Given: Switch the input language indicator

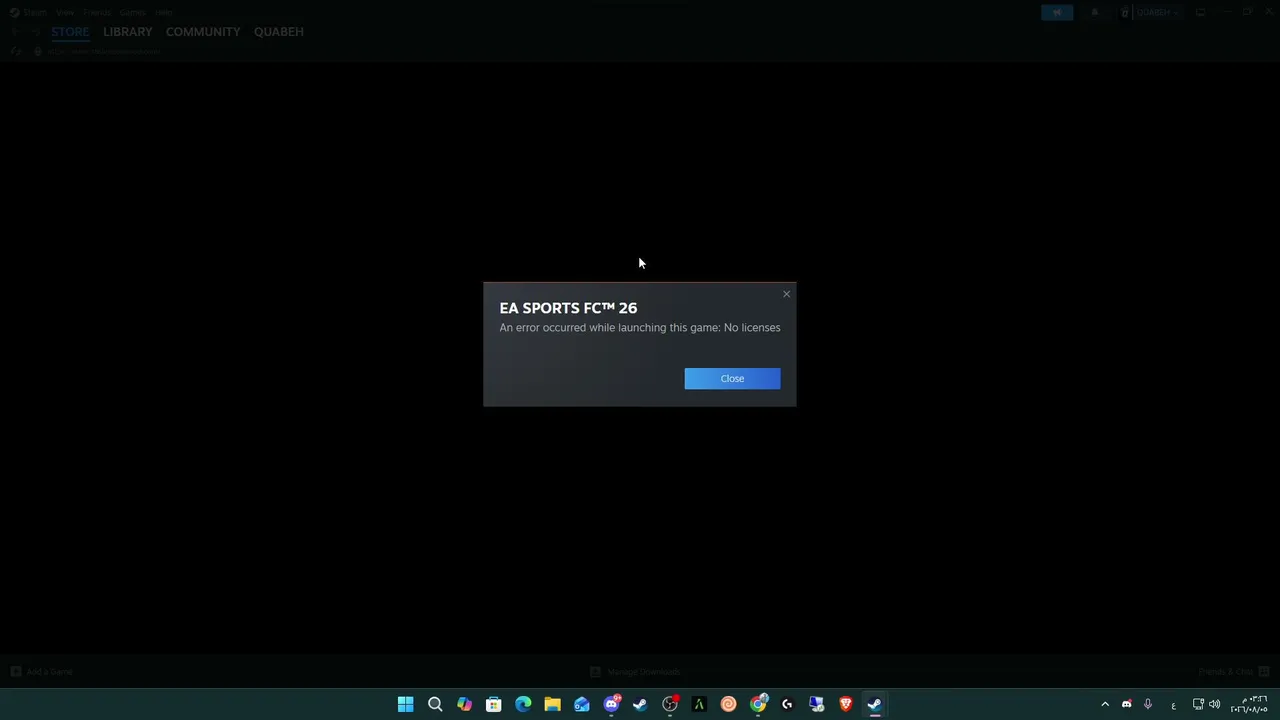Looking at the screenshot, I should [x=1173, y=705].
